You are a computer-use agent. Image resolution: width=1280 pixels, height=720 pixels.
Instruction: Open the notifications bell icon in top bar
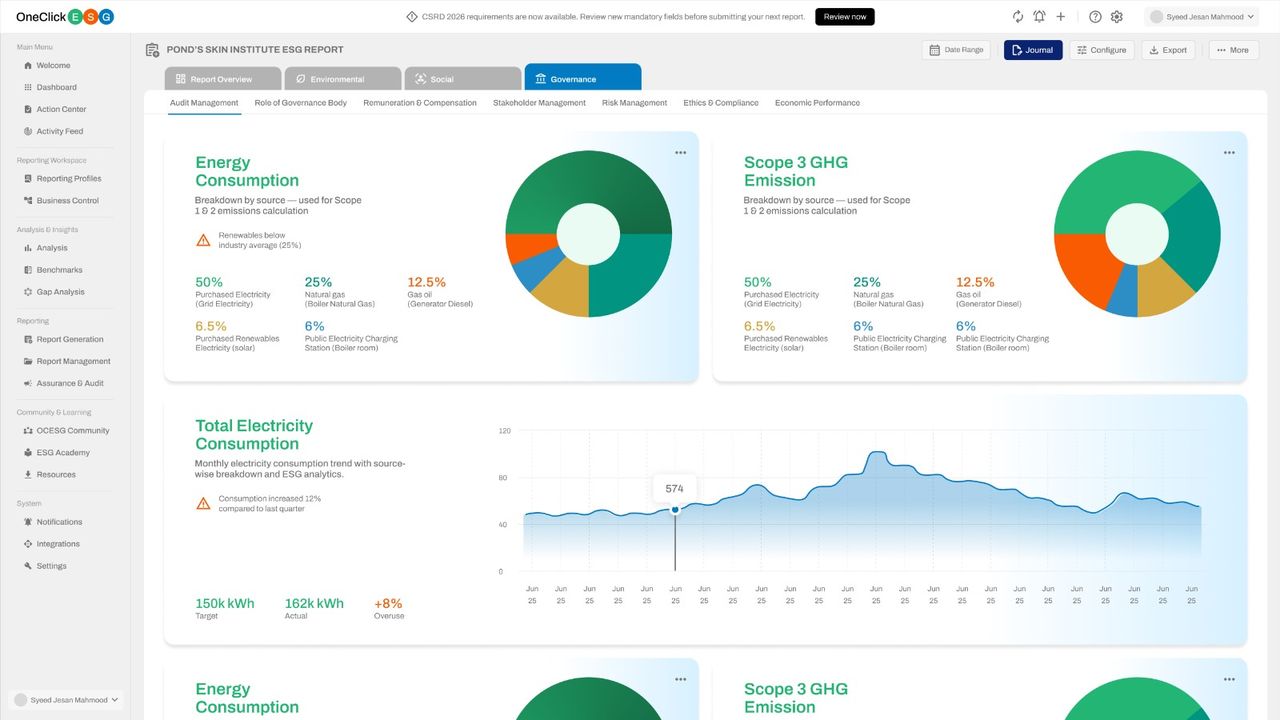click(x=1039, y=17)
